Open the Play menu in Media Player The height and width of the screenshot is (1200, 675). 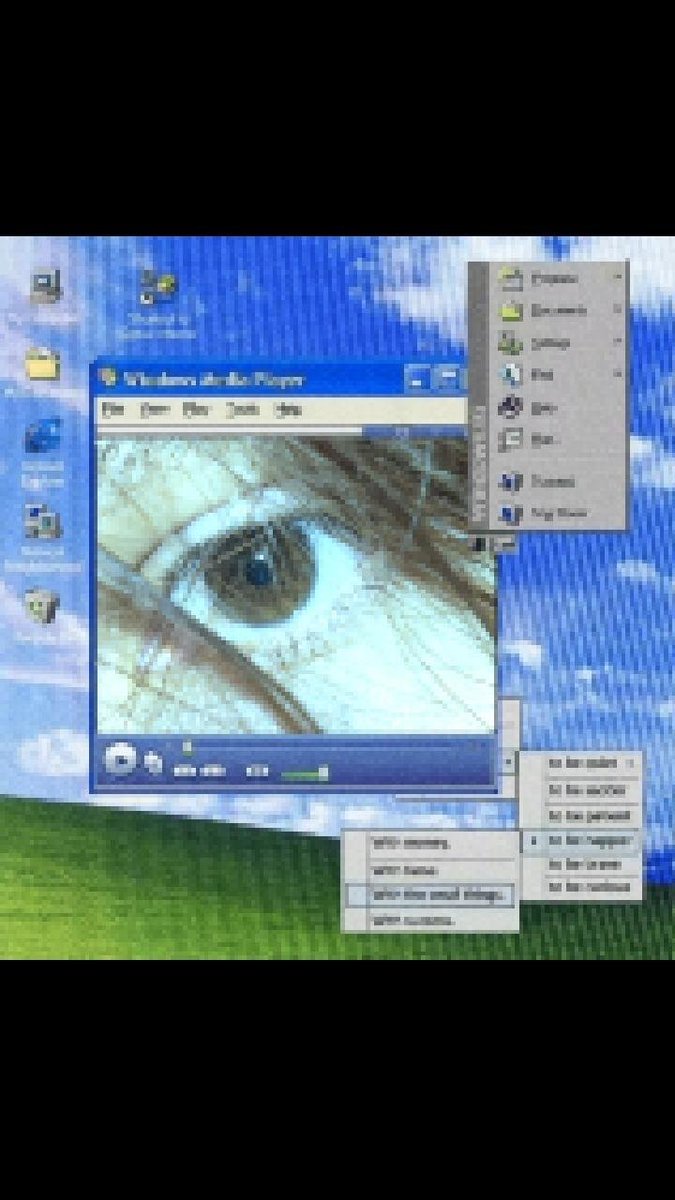tap(195, 410)
